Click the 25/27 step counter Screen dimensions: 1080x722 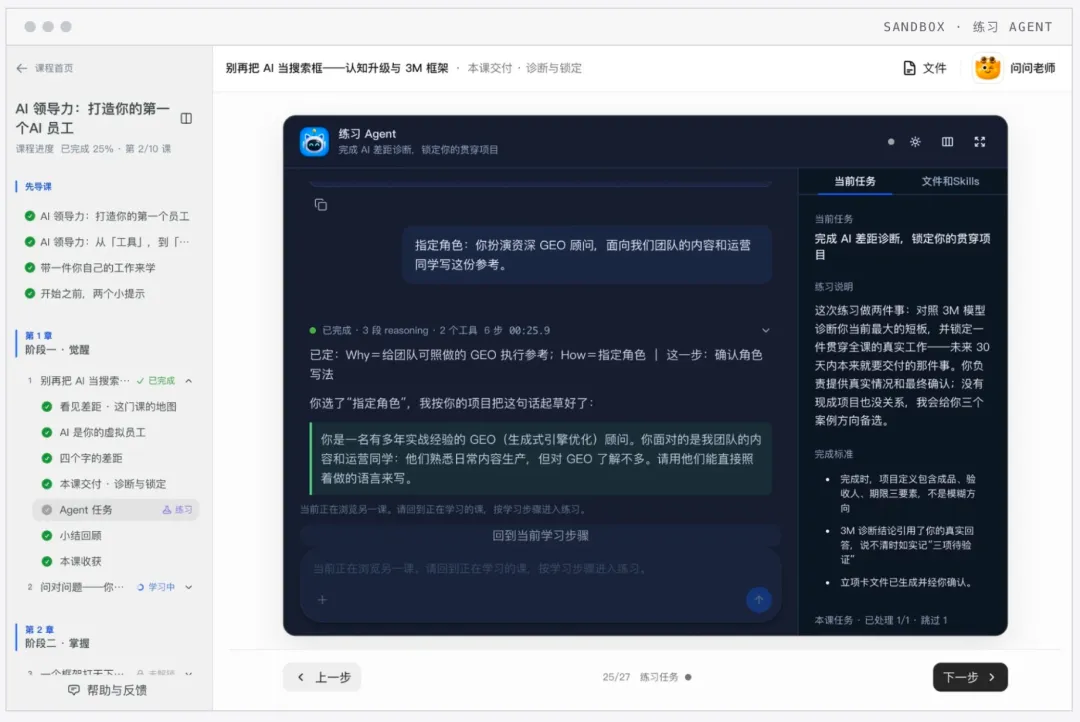pyautogui.click(x=616, y=677)
